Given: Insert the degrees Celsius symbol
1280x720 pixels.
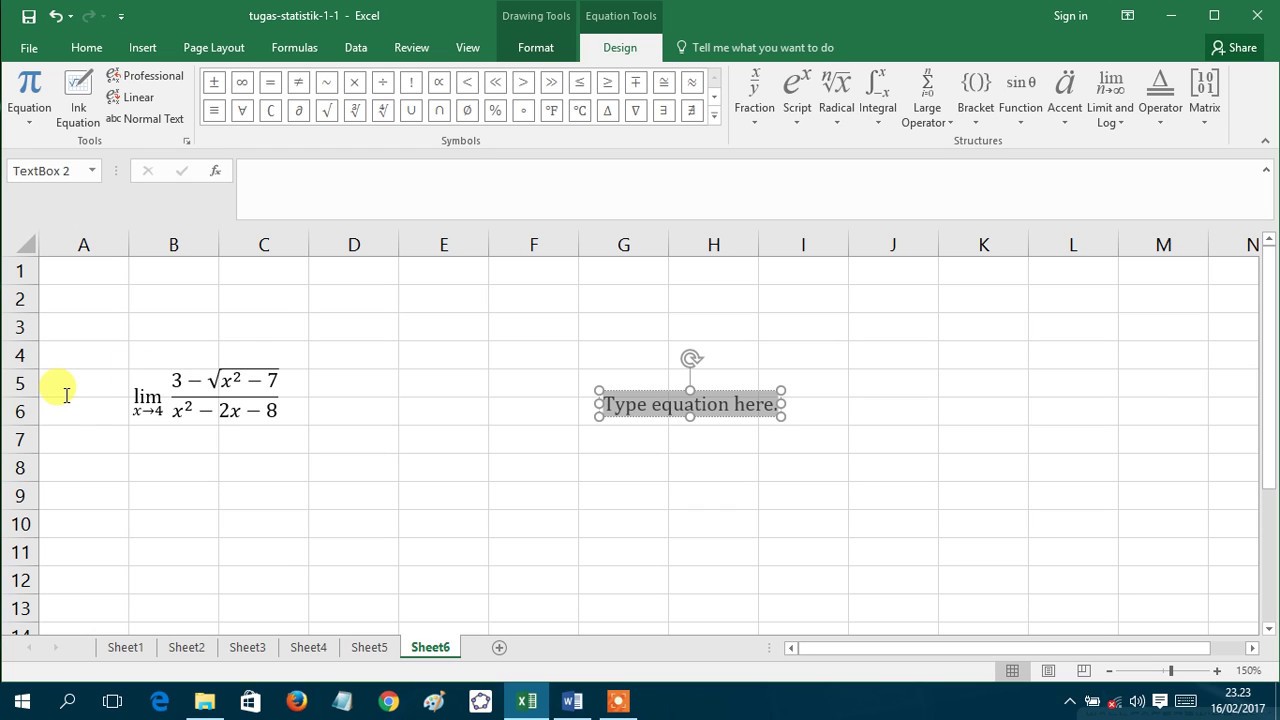Looking at the screenshot, I should coord(579,111).
